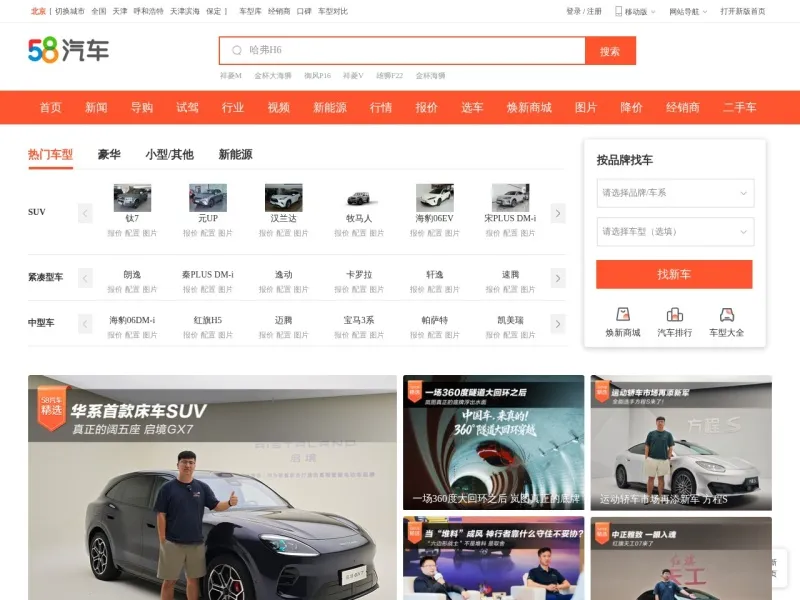Image resolution: width=800 pixels, height=600 pixels.
Task: Open the 360度隧道大回环 video card
Action: (x=493, y=442)
